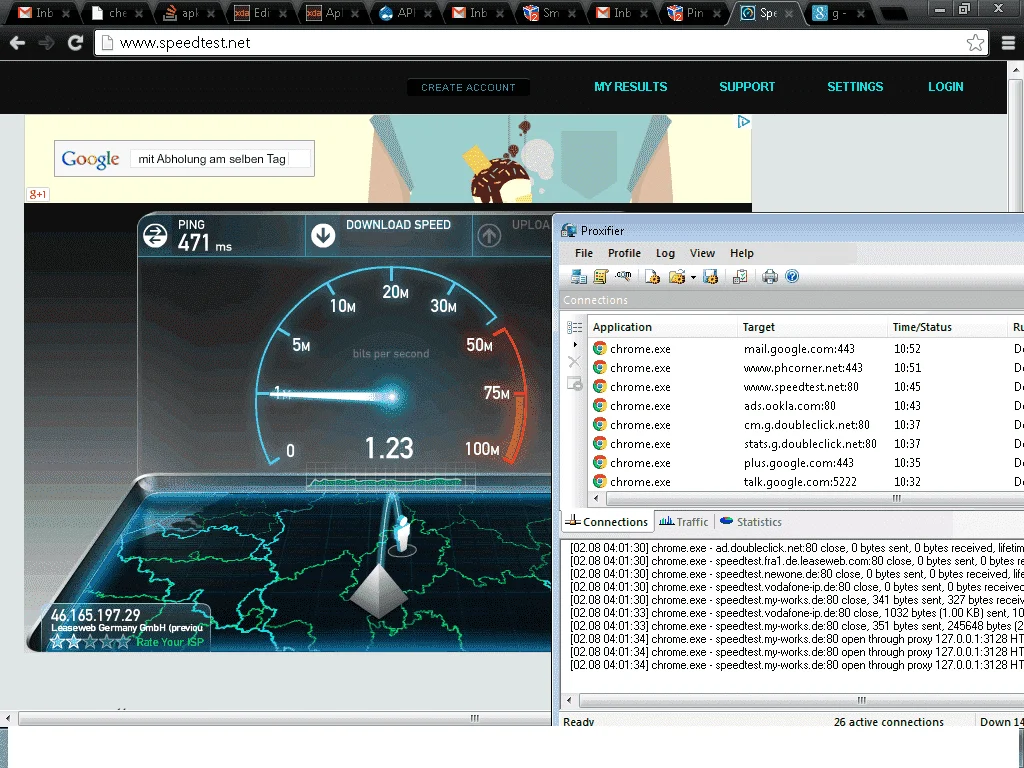This screenshot has height=768, width=1024.
Task: Click the g+1 button under the ad
Action: [x=38, y=194]
